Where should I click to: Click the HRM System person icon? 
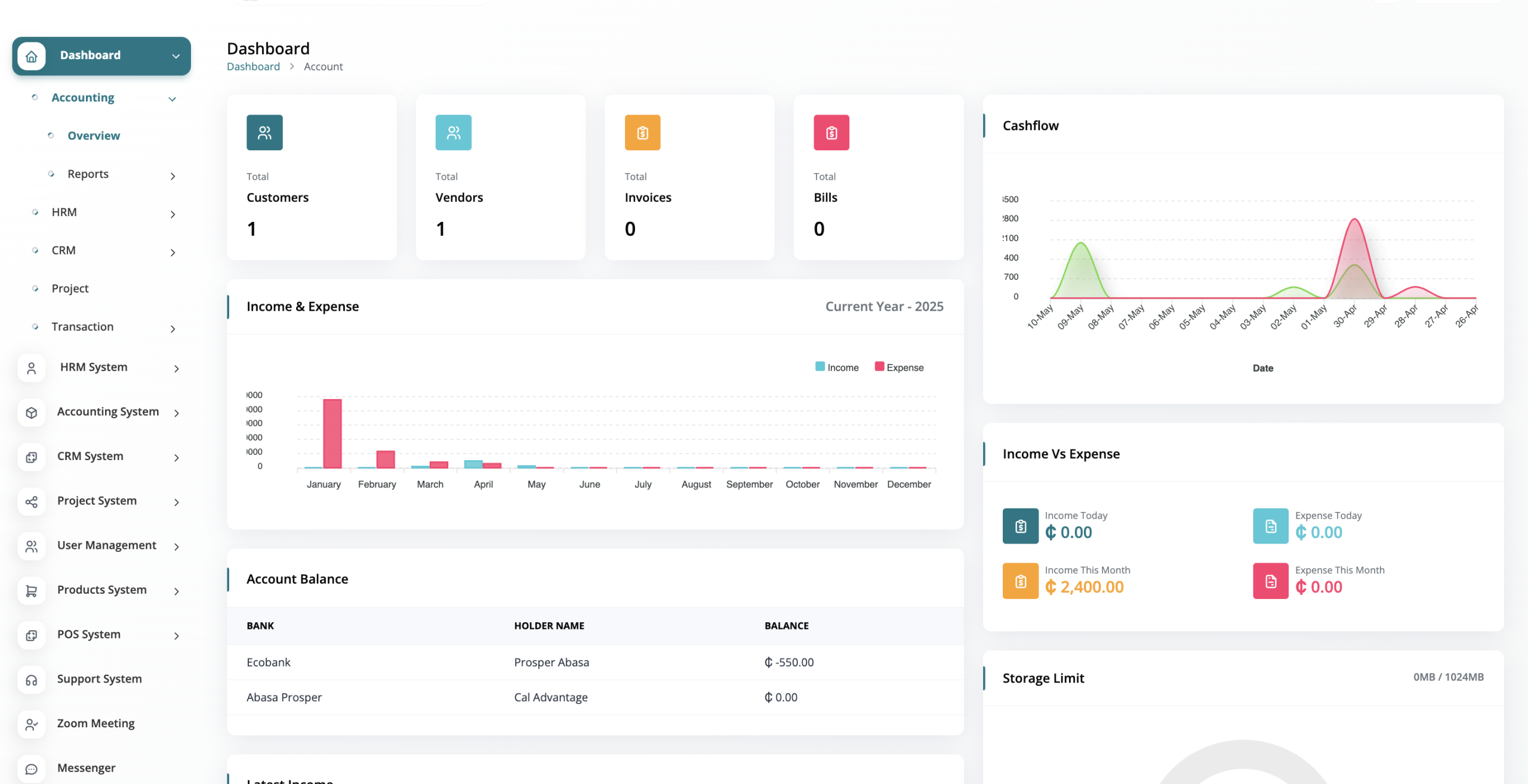point(32,368)
